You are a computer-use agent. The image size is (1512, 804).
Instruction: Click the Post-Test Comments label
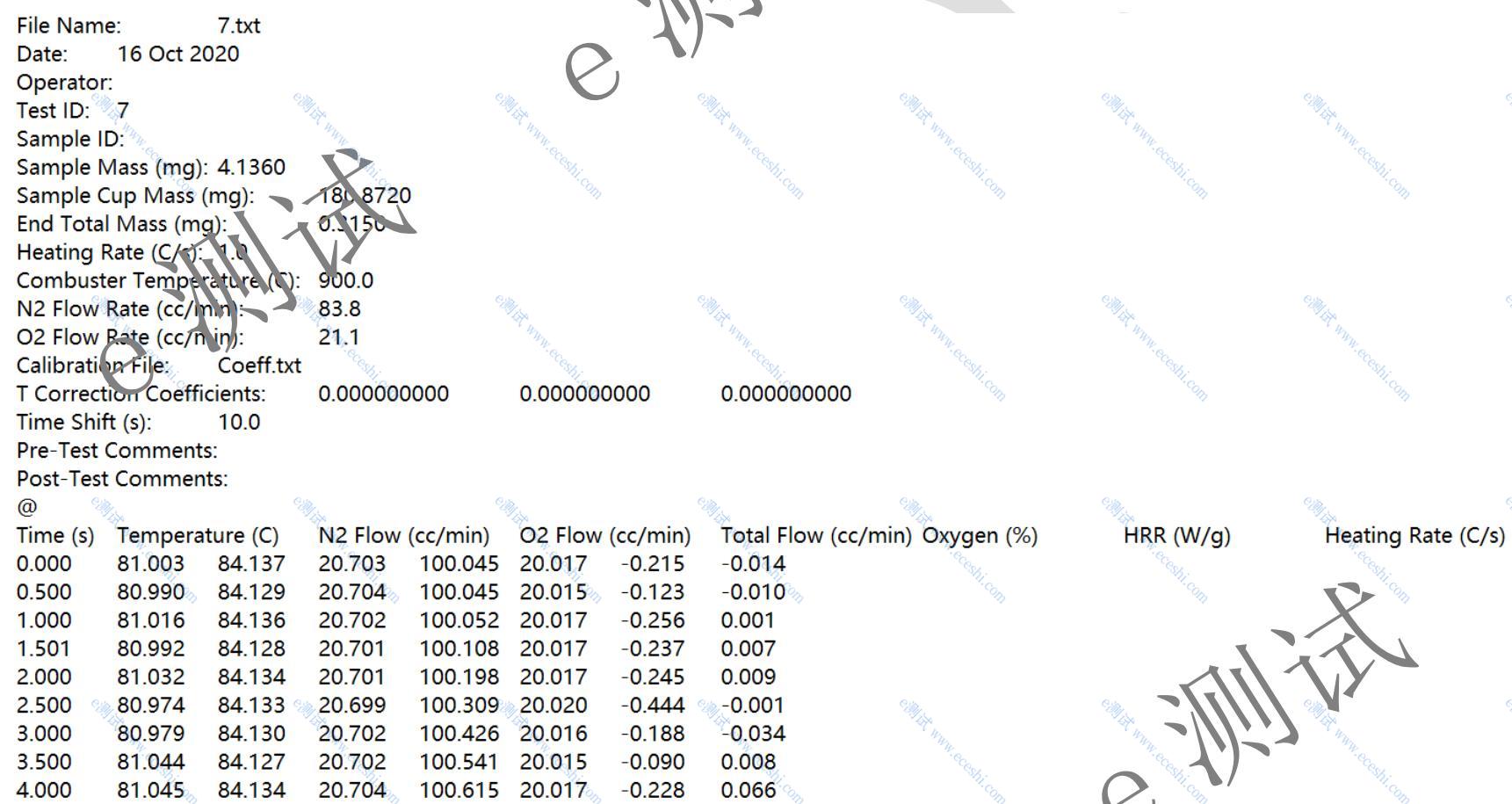click(x=122, y=479)
